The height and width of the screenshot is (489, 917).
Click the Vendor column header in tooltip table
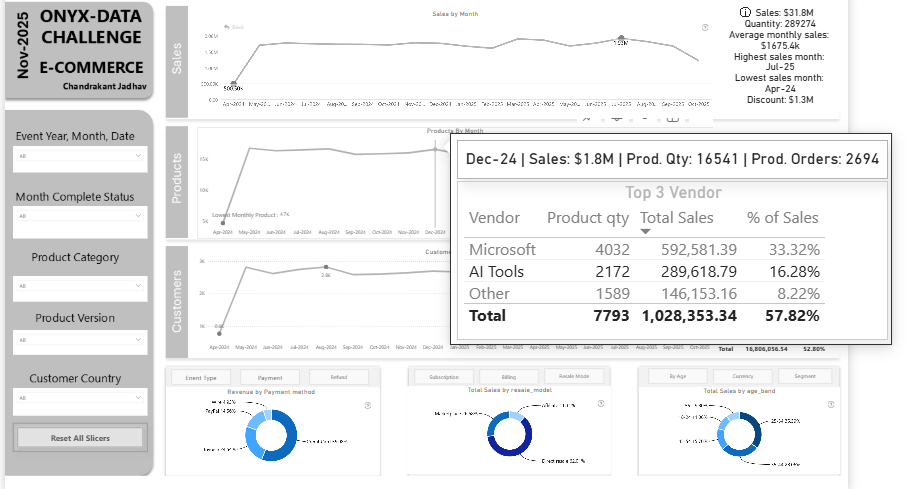pos(494,217)
